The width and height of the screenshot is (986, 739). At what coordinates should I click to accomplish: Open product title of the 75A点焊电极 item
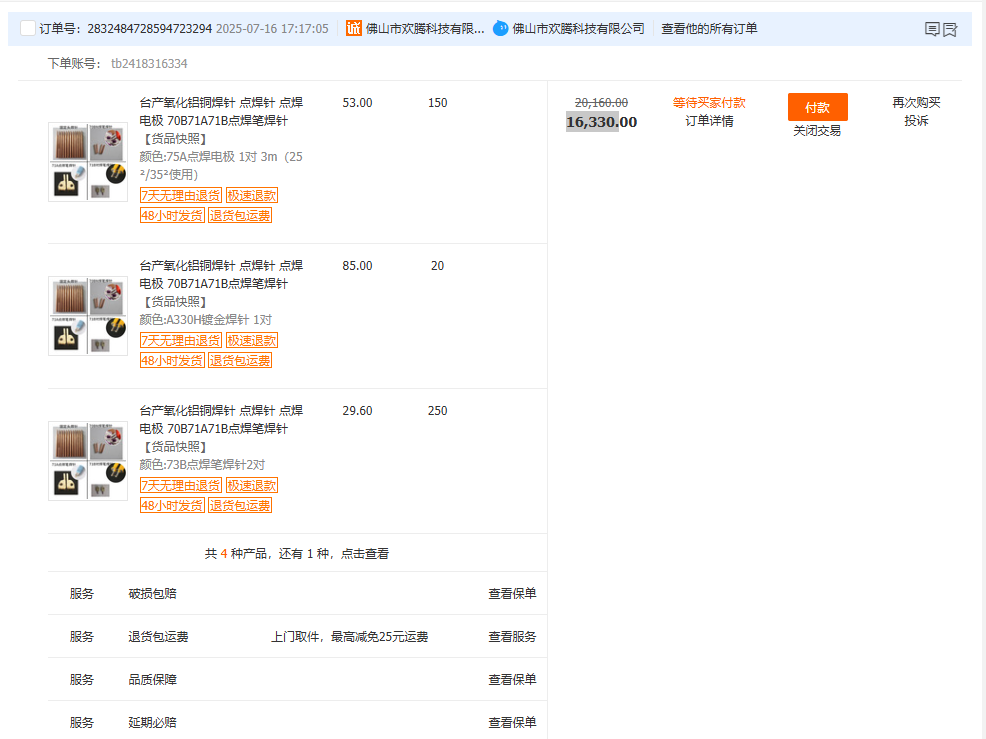click(221, 111)
